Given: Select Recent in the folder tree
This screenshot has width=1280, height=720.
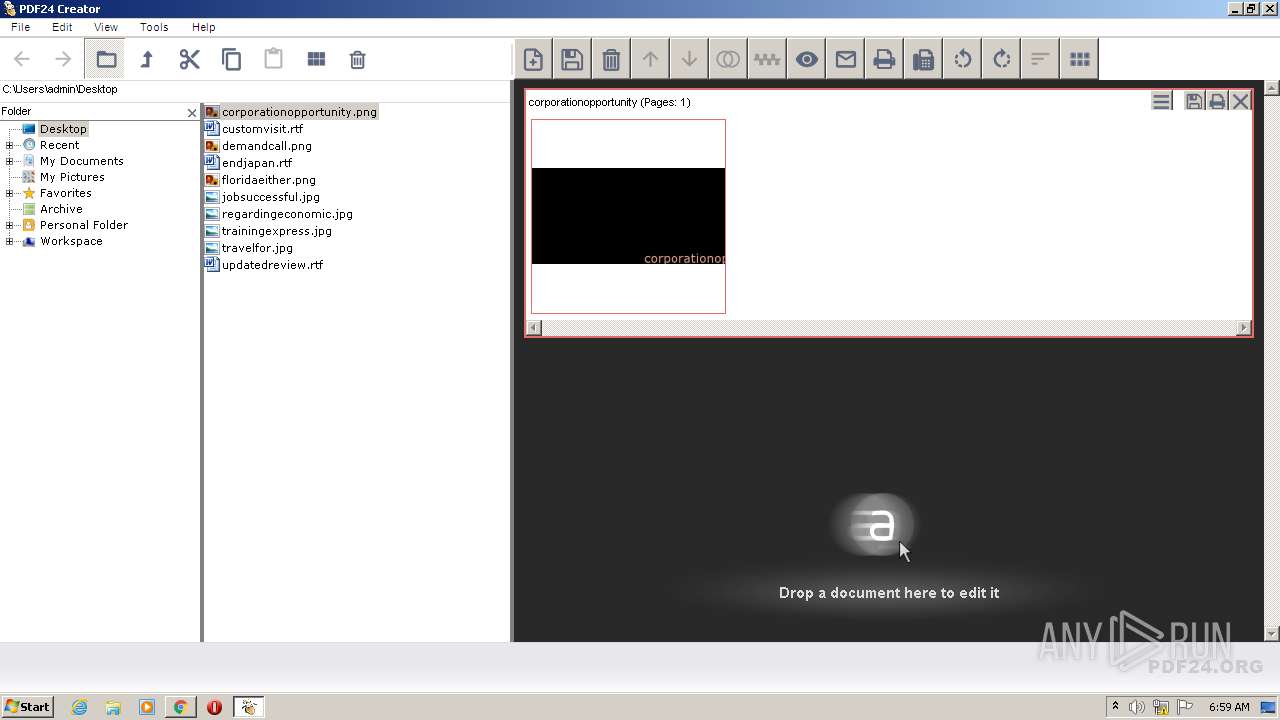Looking at the screenshot, I should [x=59, y=145].
